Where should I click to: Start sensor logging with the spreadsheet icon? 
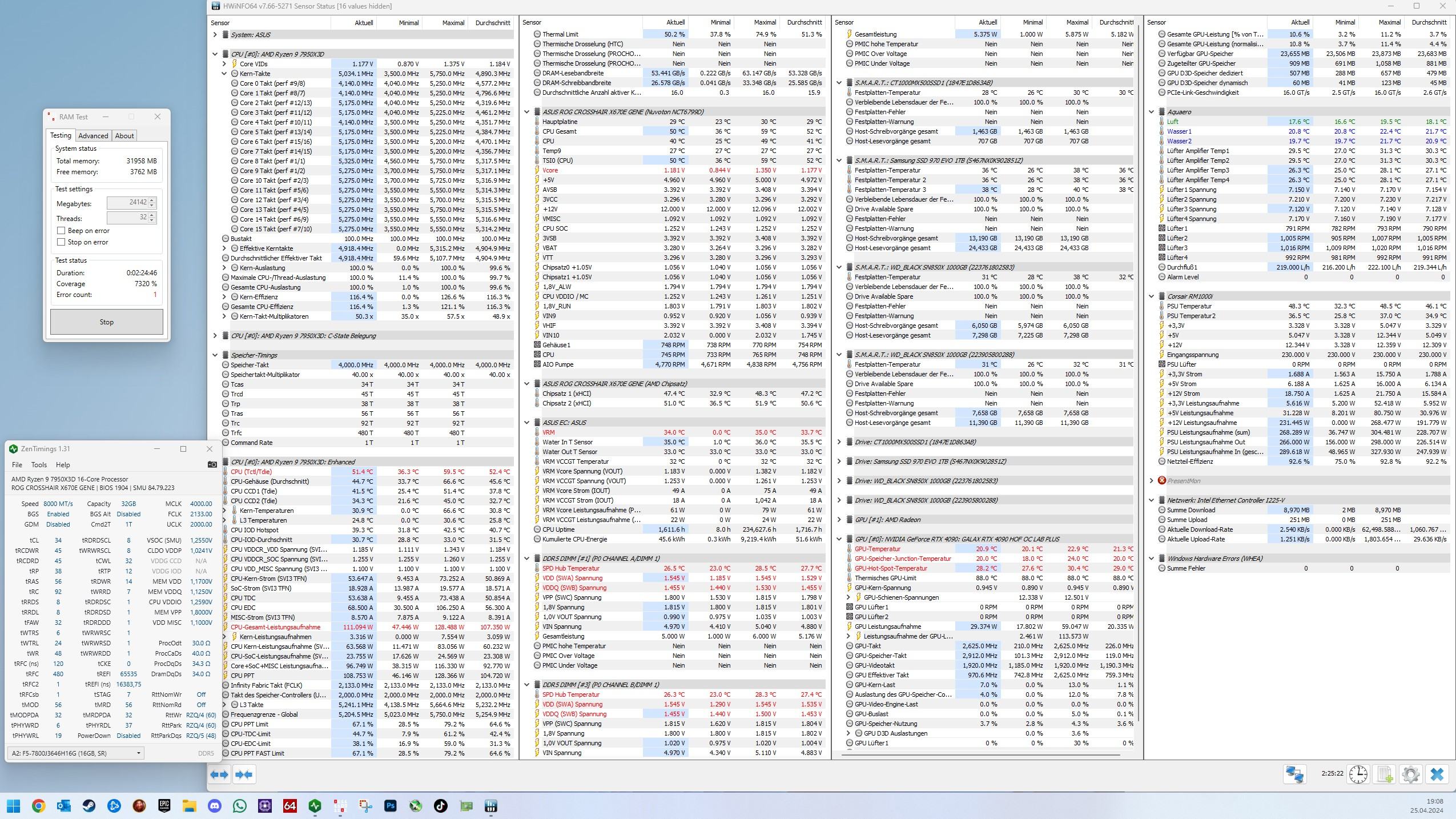point(1385,774)
